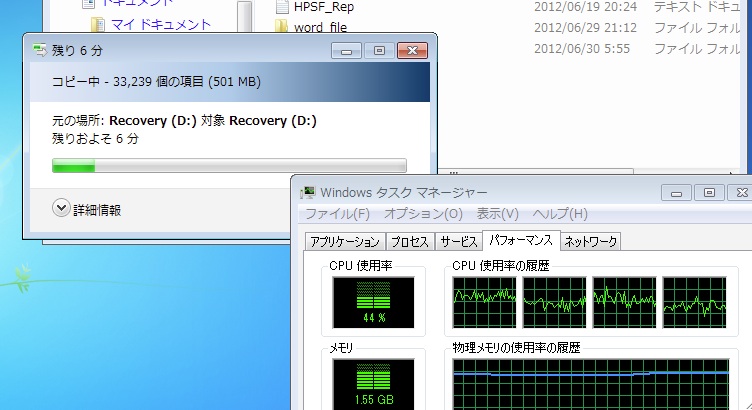
Task: Switch to the サービス tab
Action: pyautogui.click(x=459, y=241)
